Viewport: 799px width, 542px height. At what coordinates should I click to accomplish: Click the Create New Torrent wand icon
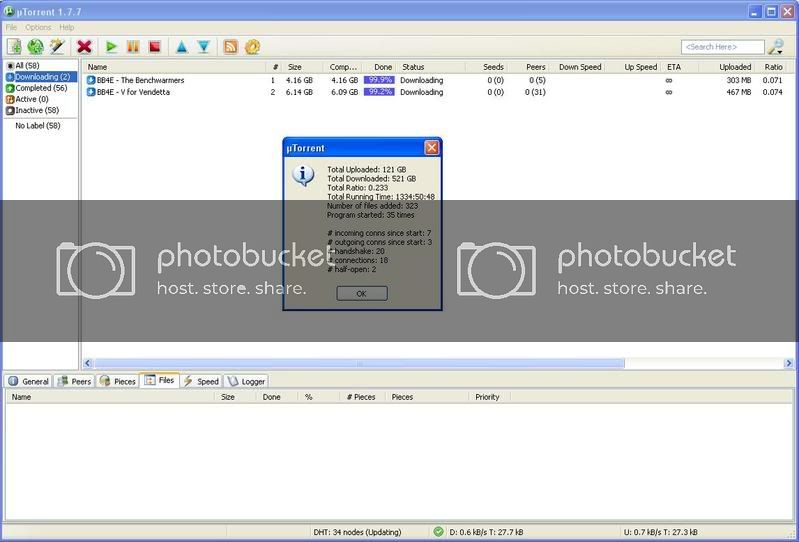point(57,47)
